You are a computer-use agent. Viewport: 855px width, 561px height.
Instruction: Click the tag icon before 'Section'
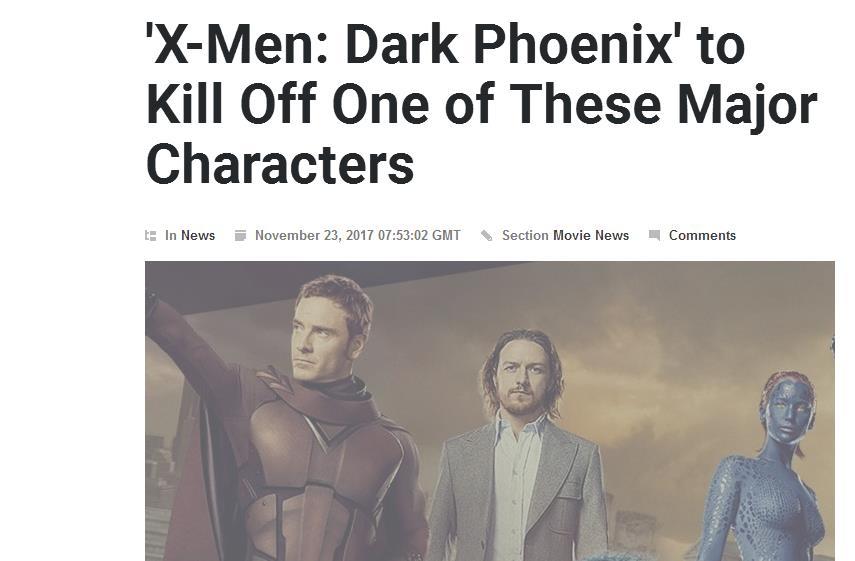[x=486, y=236]
